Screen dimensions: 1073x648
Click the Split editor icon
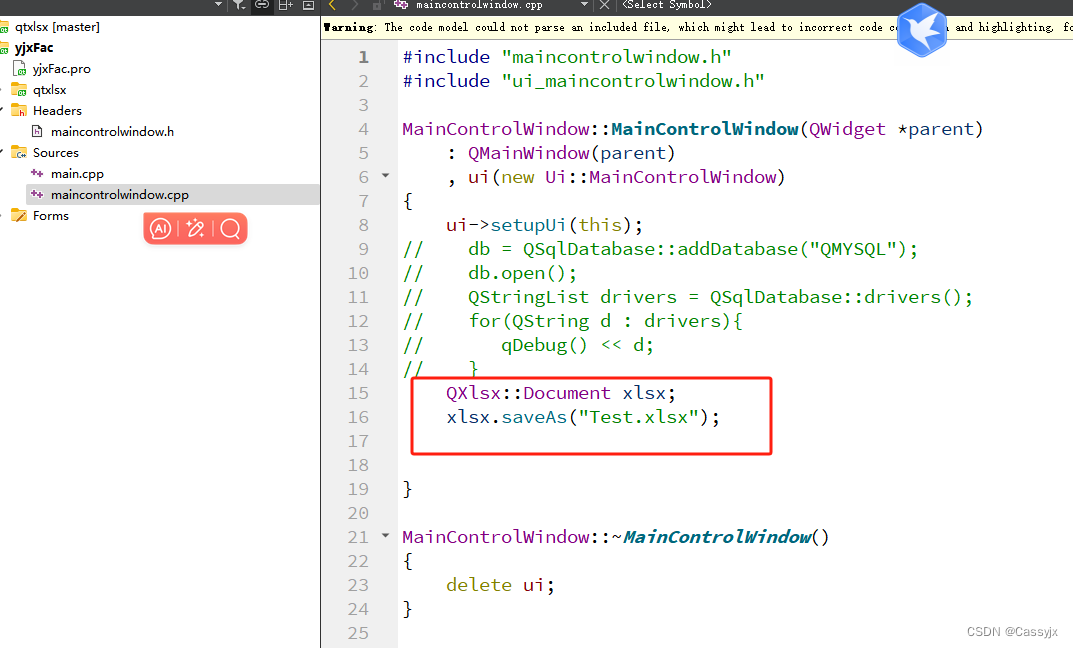click(x=284, y=6)
